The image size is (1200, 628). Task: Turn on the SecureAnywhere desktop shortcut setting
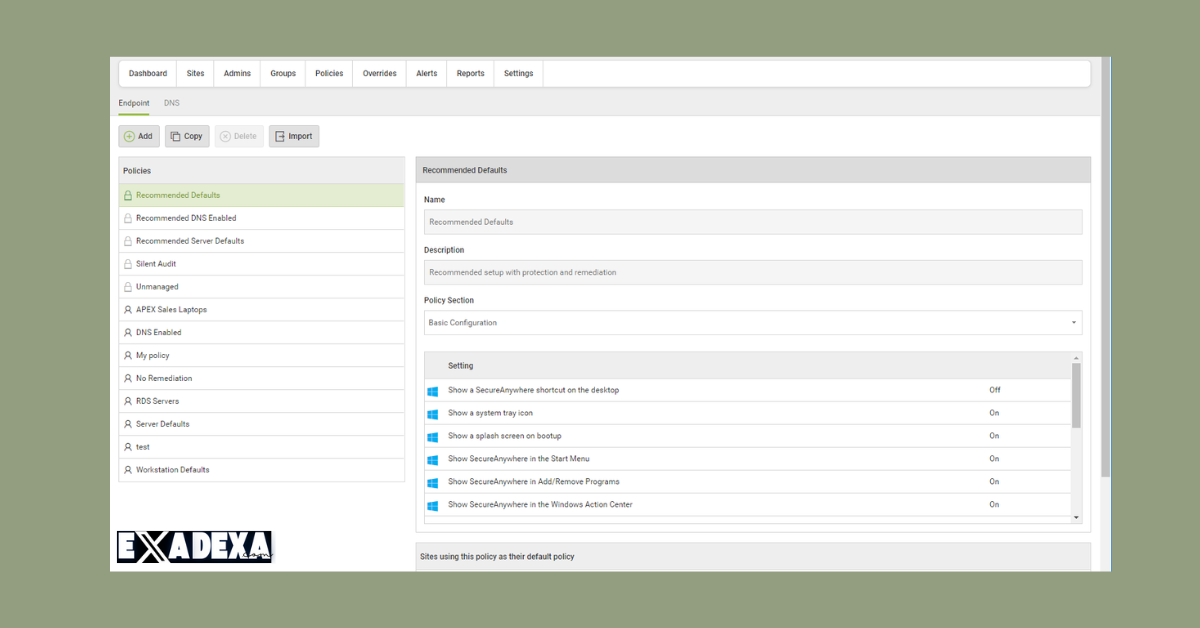[994, 390]
